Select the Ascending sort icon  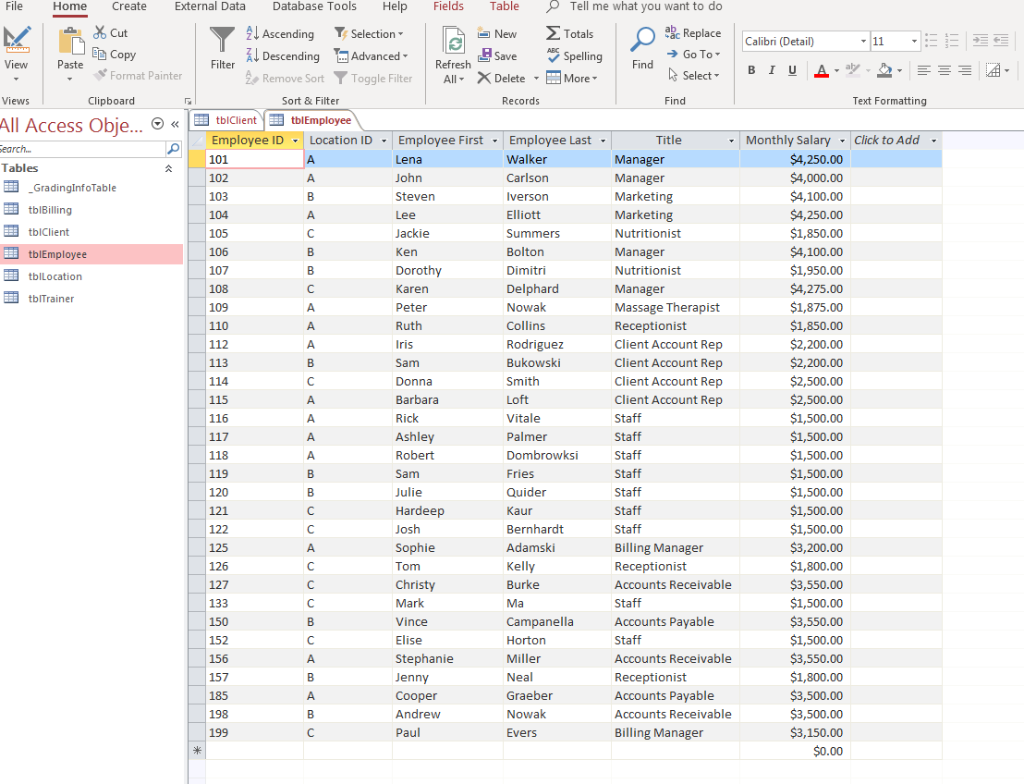tap(253, 33)
